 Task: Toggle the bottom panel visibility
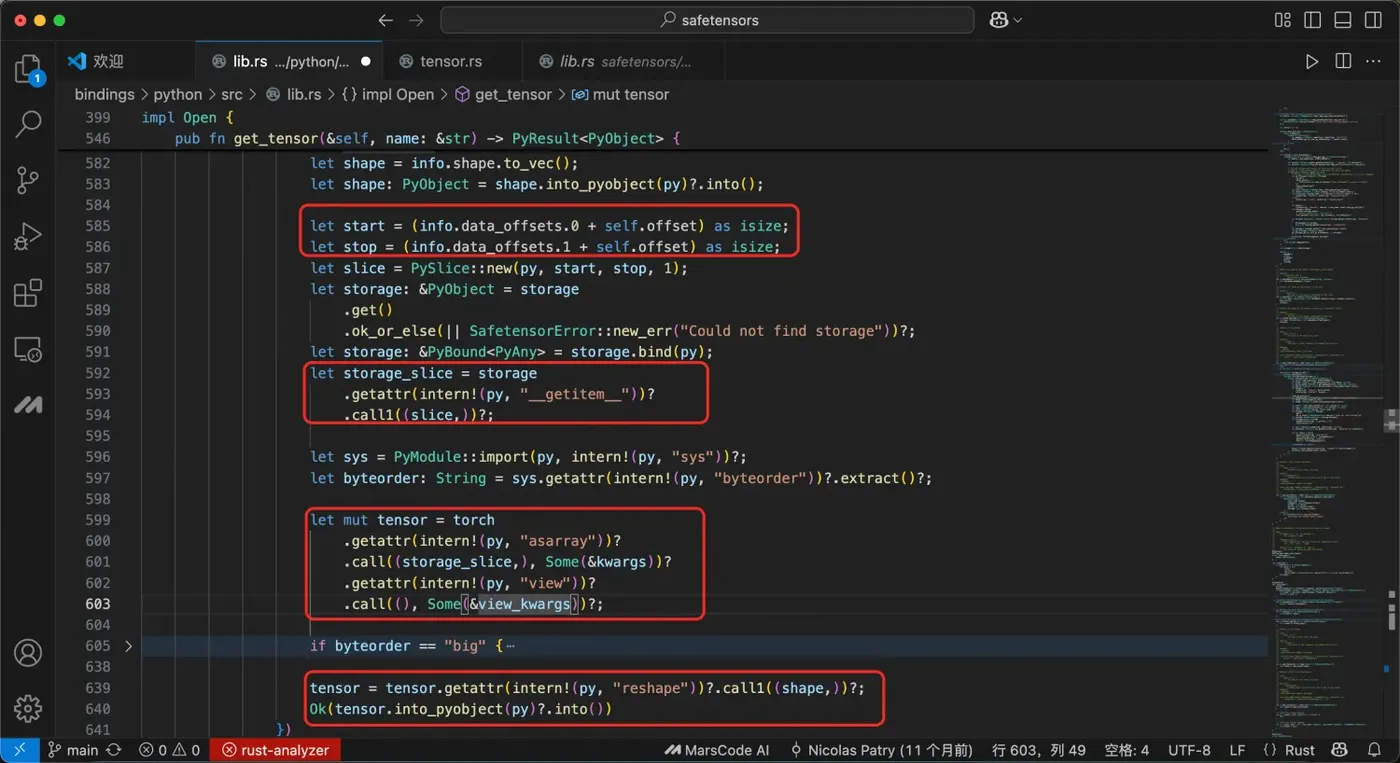(x=1343, y=20)
